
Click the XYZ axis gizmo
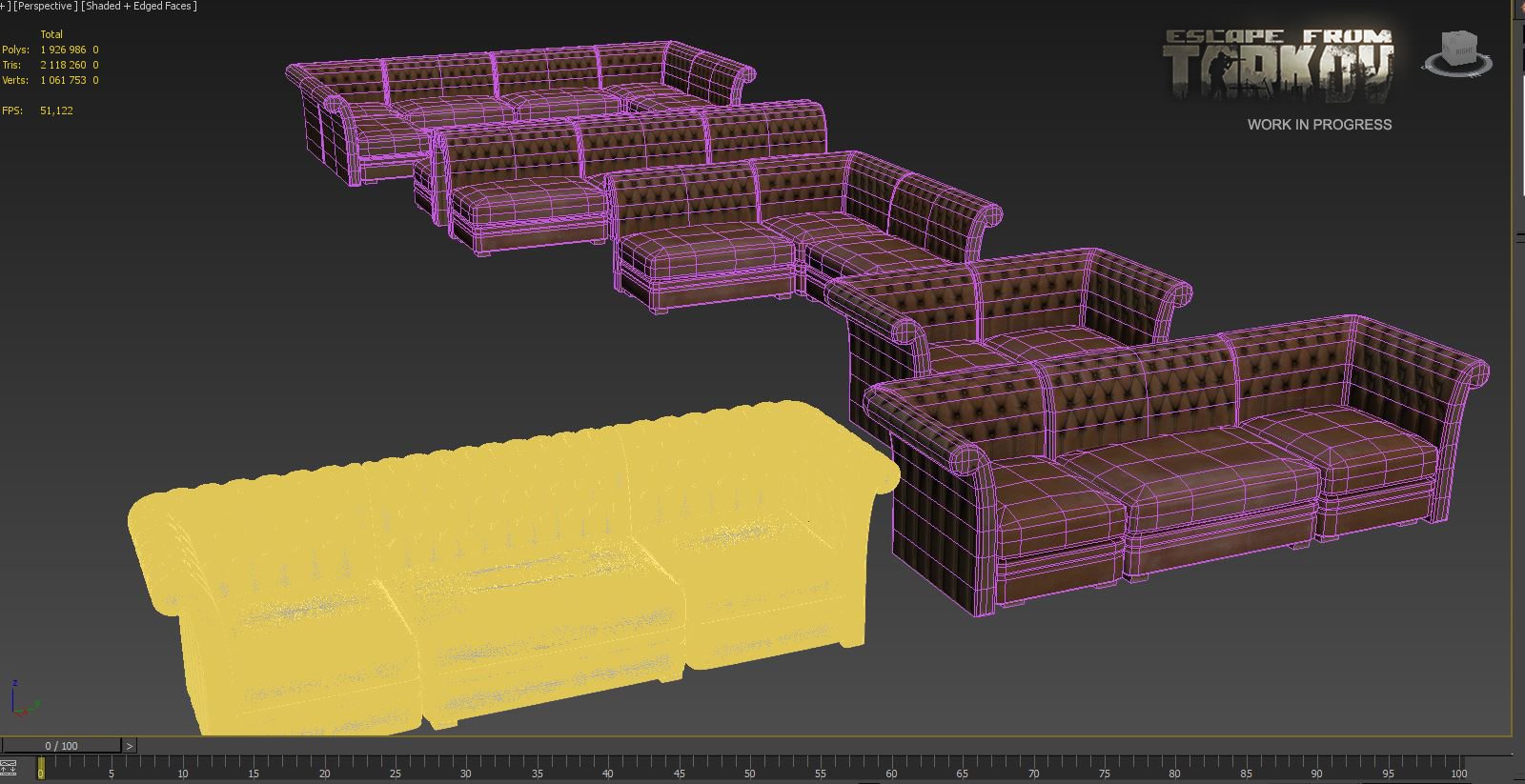[23, 698]
